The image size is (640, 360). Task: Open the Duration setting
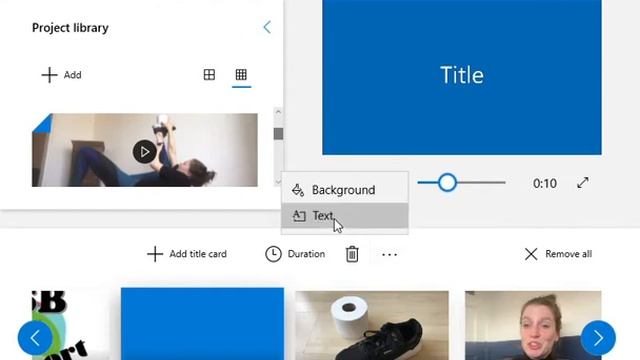[x=296, y=254]
